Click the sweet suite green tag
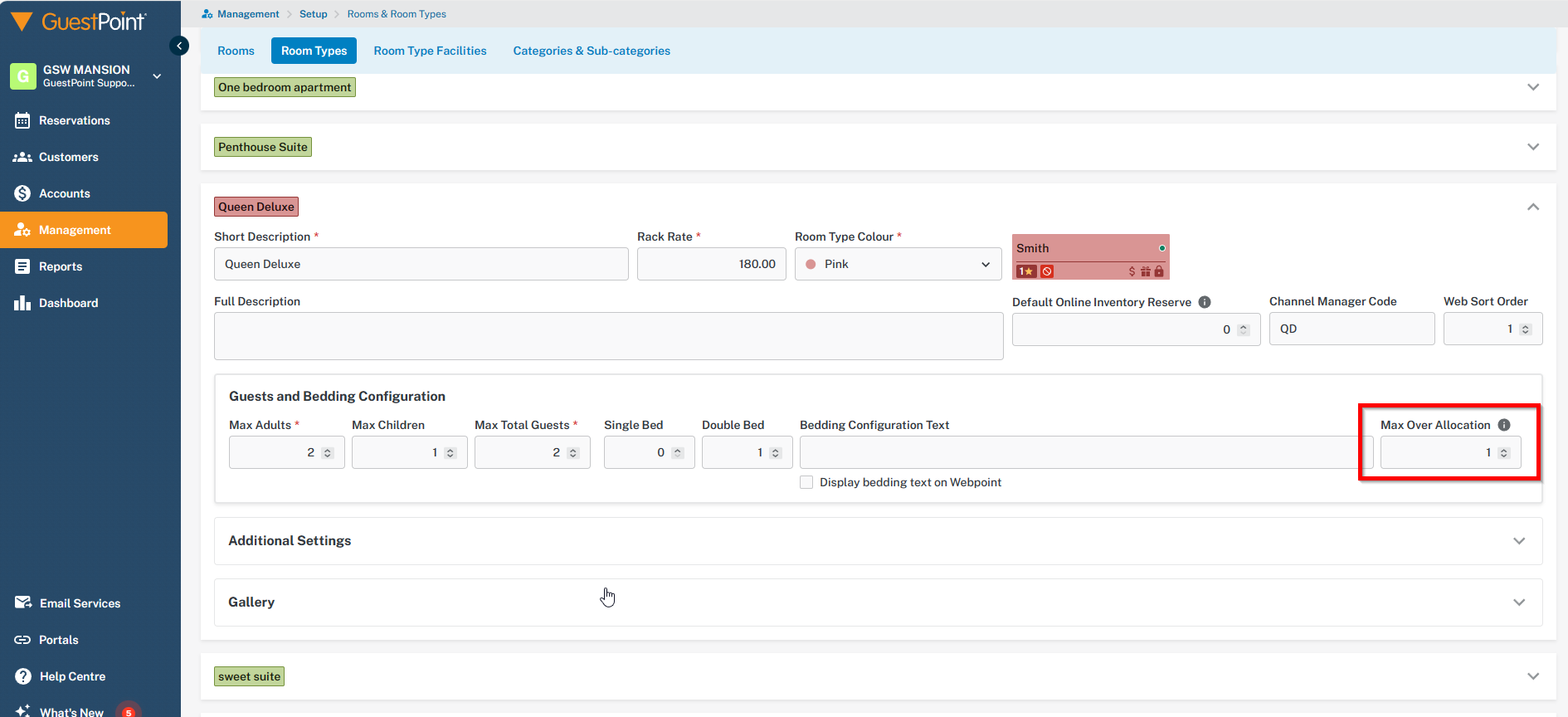Viewport: 1568px width, 717px height. [249, 676]
